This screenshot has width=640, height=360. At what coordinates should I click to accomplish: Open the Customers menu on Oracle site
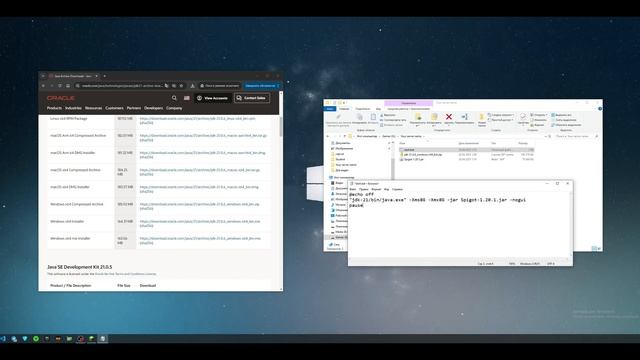(x=114, y=108)
